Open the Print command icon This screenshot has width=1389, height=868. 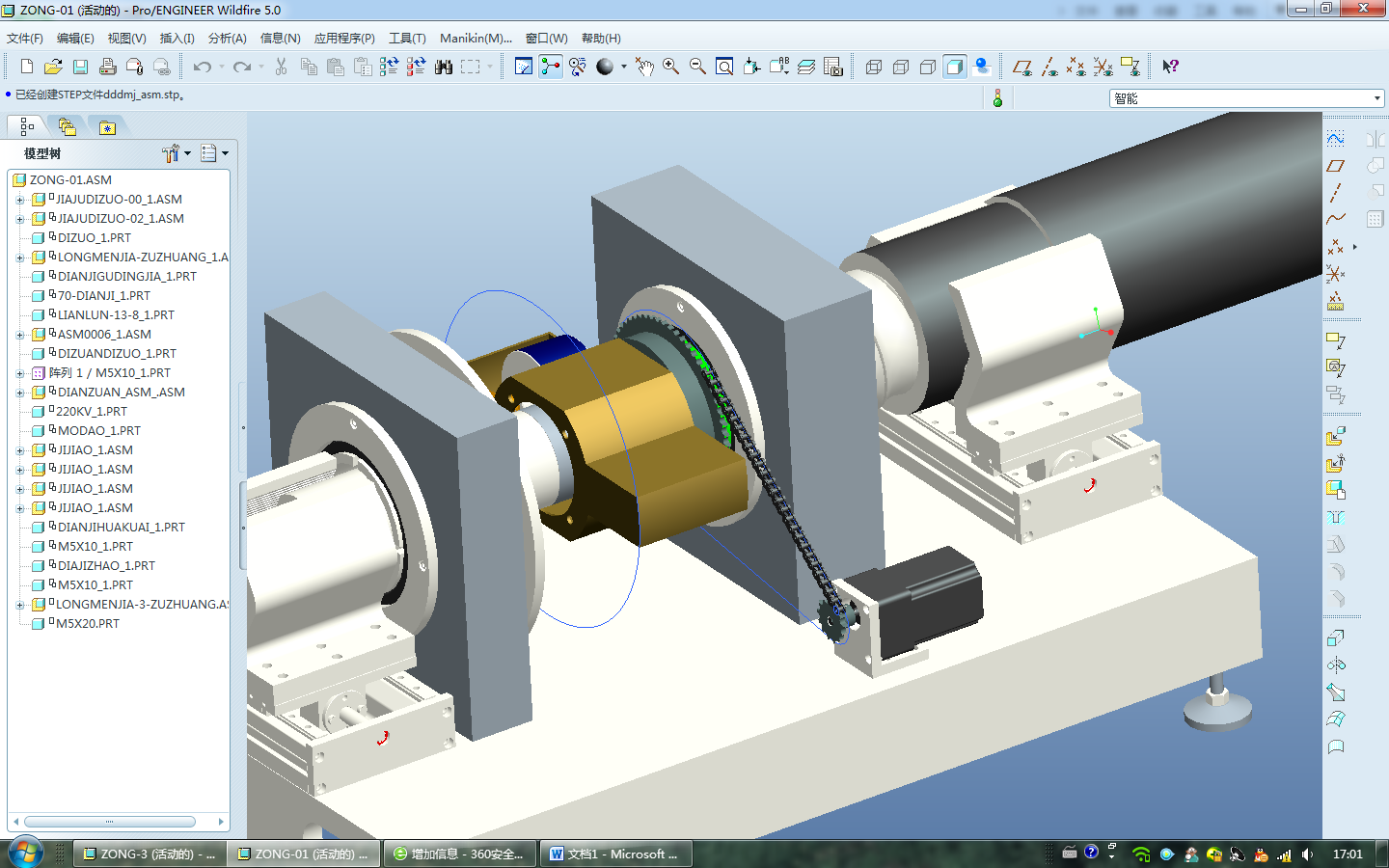pos(107,67)
